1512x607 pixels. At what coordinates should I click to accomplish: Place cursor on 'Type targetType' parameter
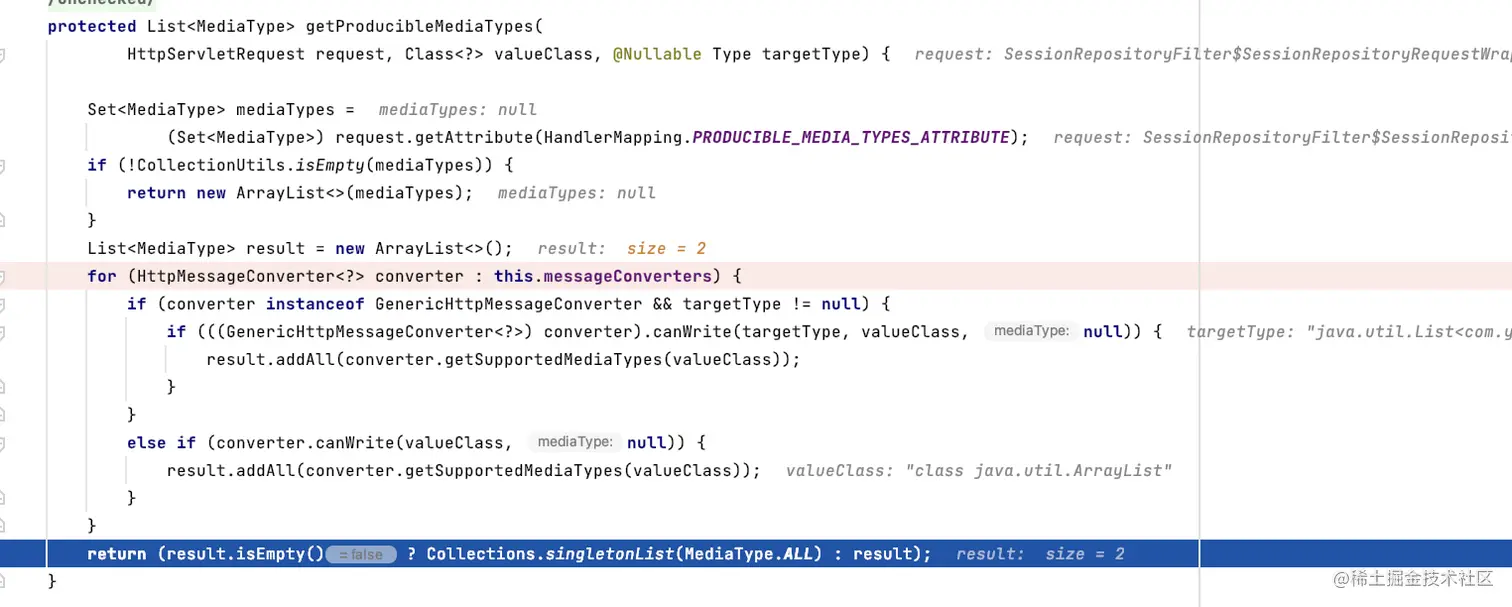[x=786, y=54]
